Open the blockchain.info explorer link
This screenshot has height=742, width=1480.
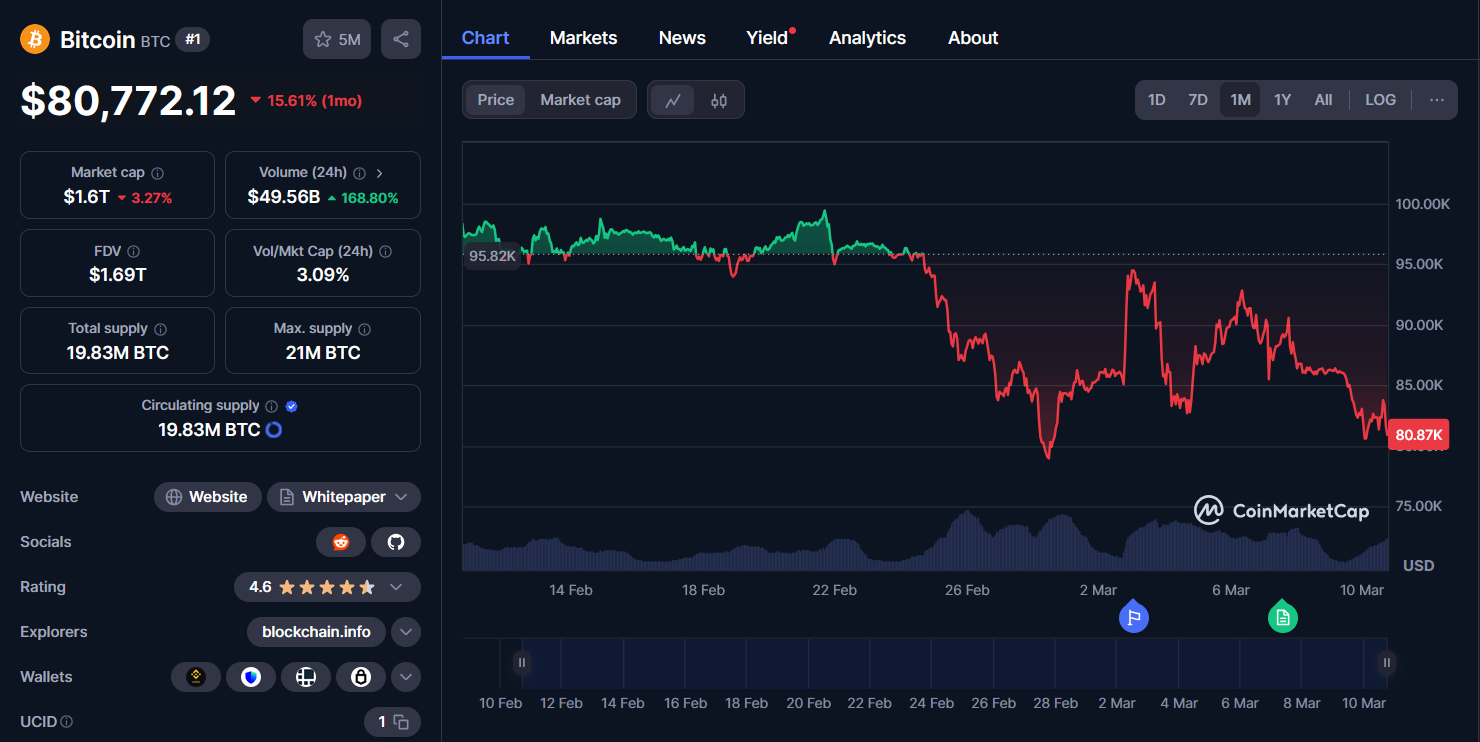point(316,632)
